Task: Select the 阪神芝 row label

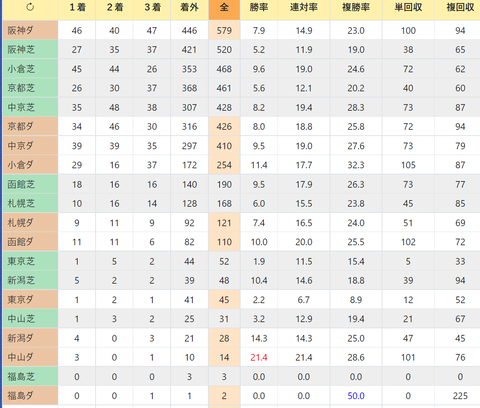Action: 30,50
